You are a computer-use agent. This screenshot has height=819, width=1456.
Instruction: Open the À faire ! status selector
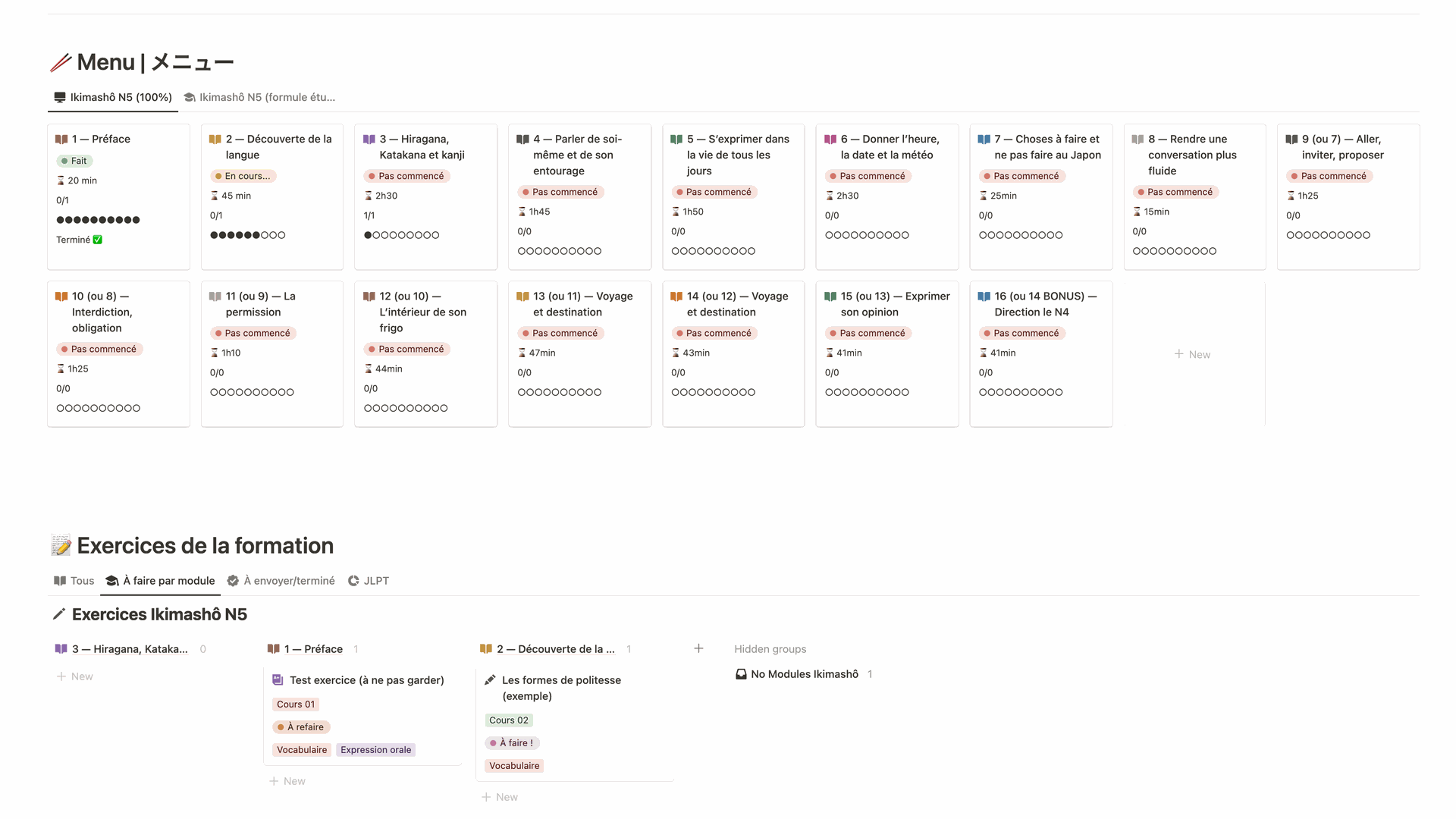click(512, 743)
